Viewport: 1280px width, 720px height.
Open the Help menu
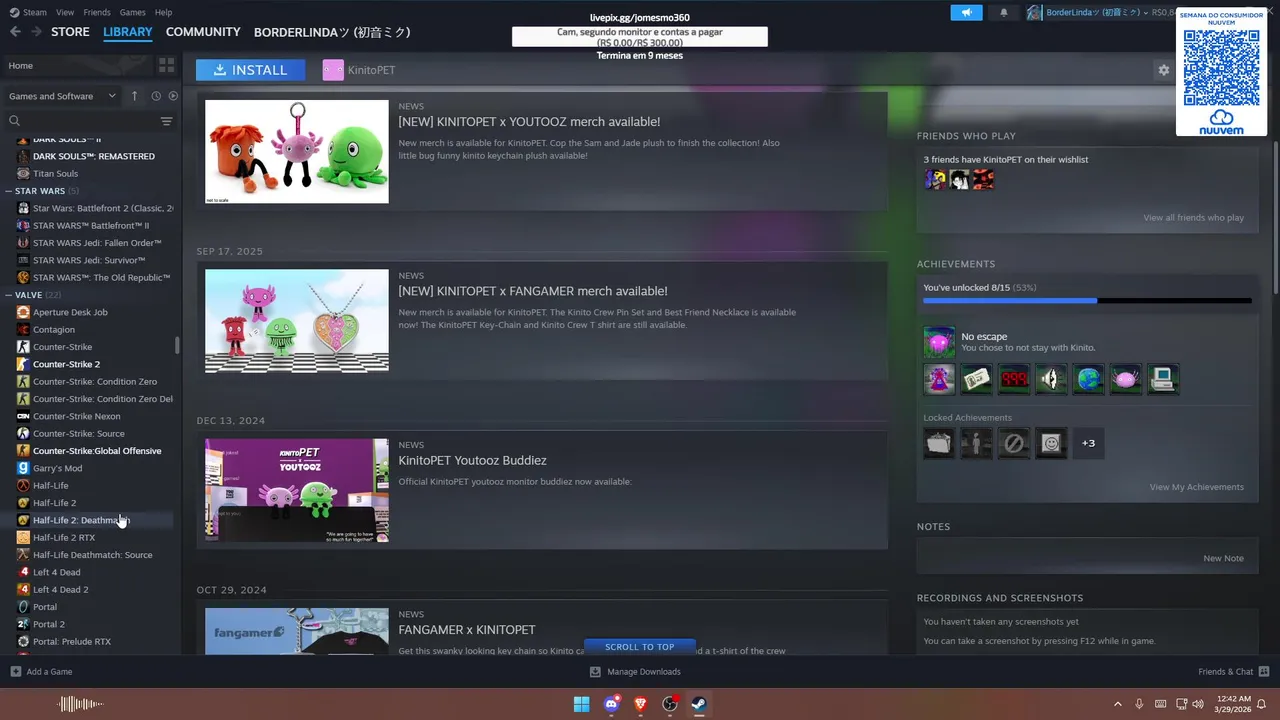click(163, 12)
